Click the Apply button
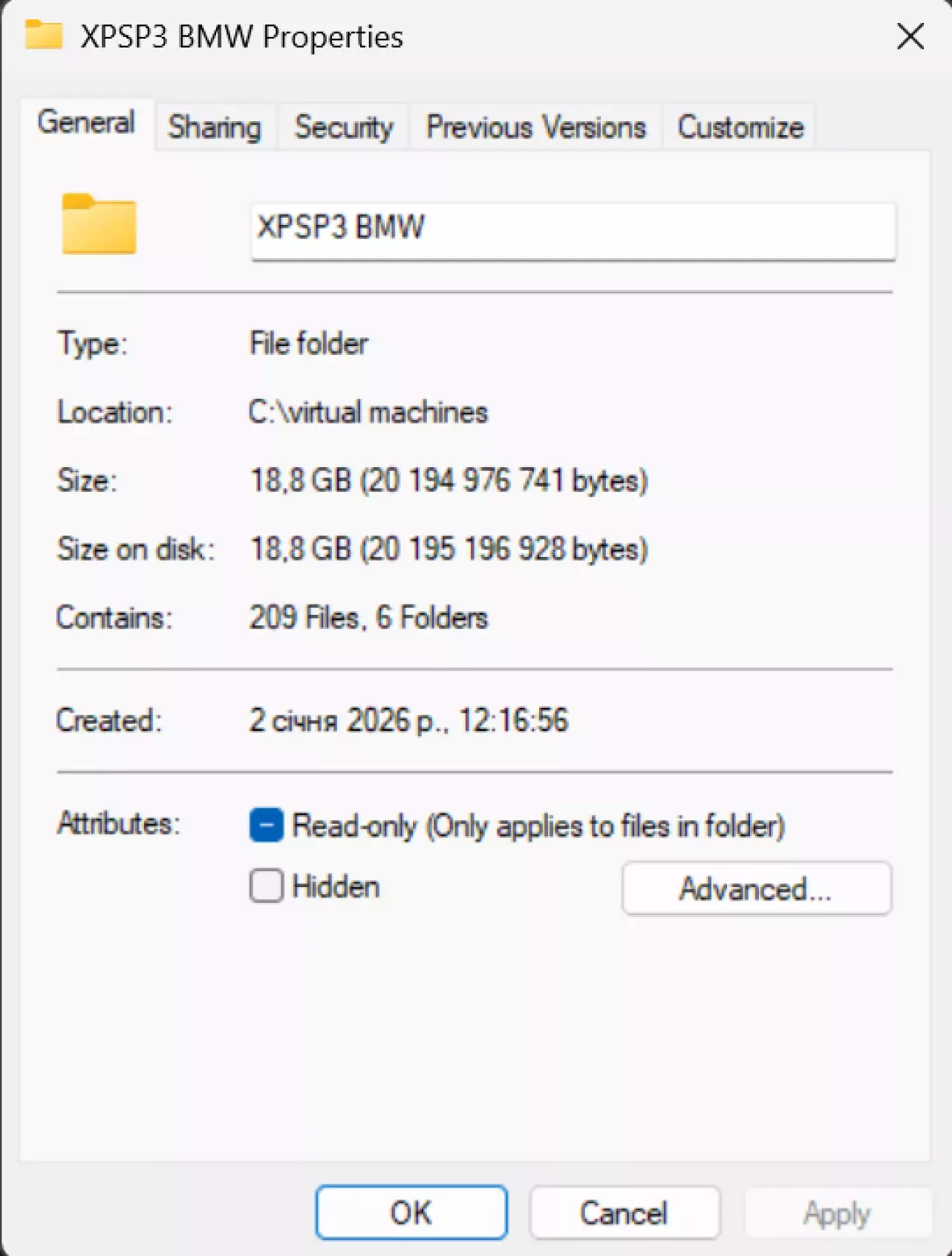Screen dimensions: 952x1256 (837, 1213)
